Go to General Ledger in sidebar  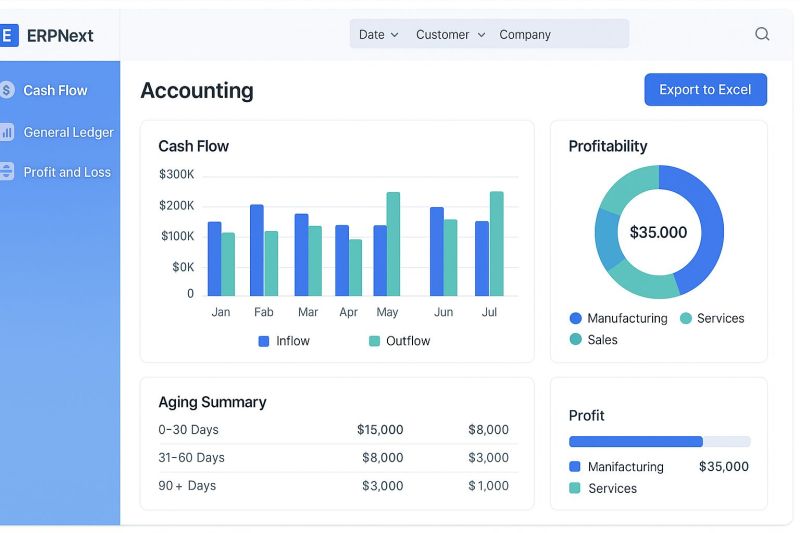(68, 132)
